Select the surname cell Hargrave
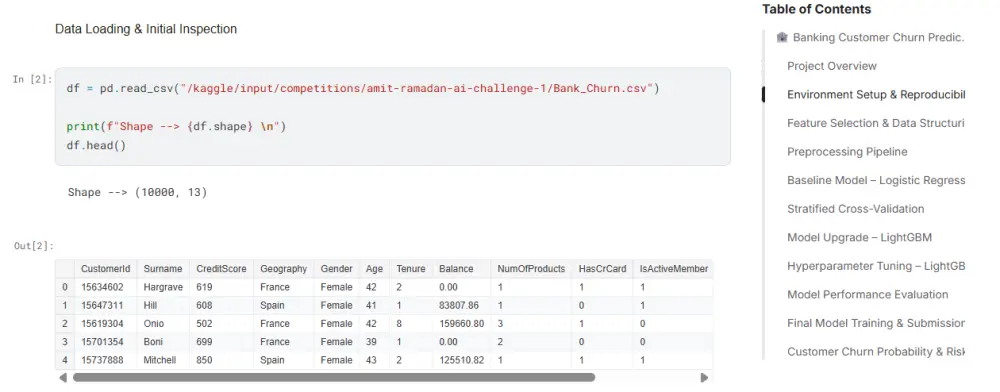 163,287
